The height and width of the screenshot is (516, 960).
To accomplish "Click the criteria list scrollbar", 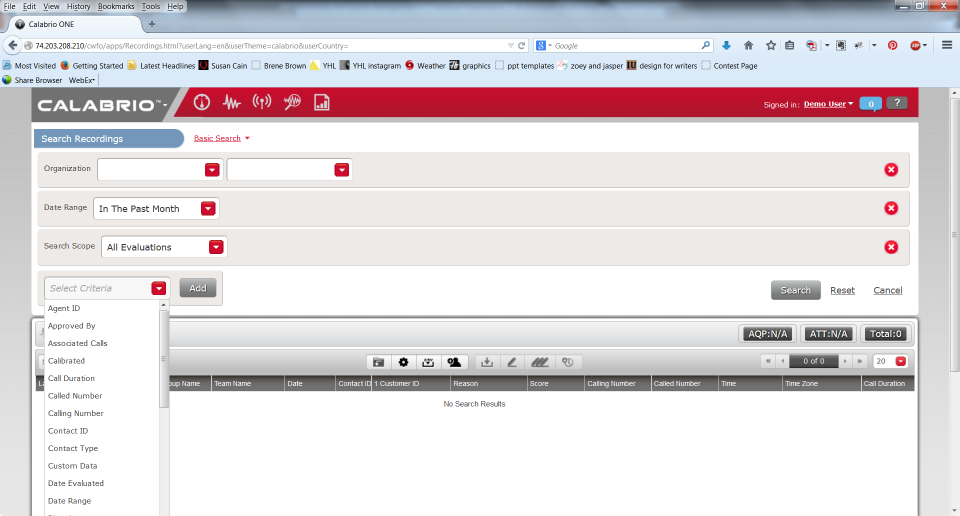I will (x=163, y=359).
